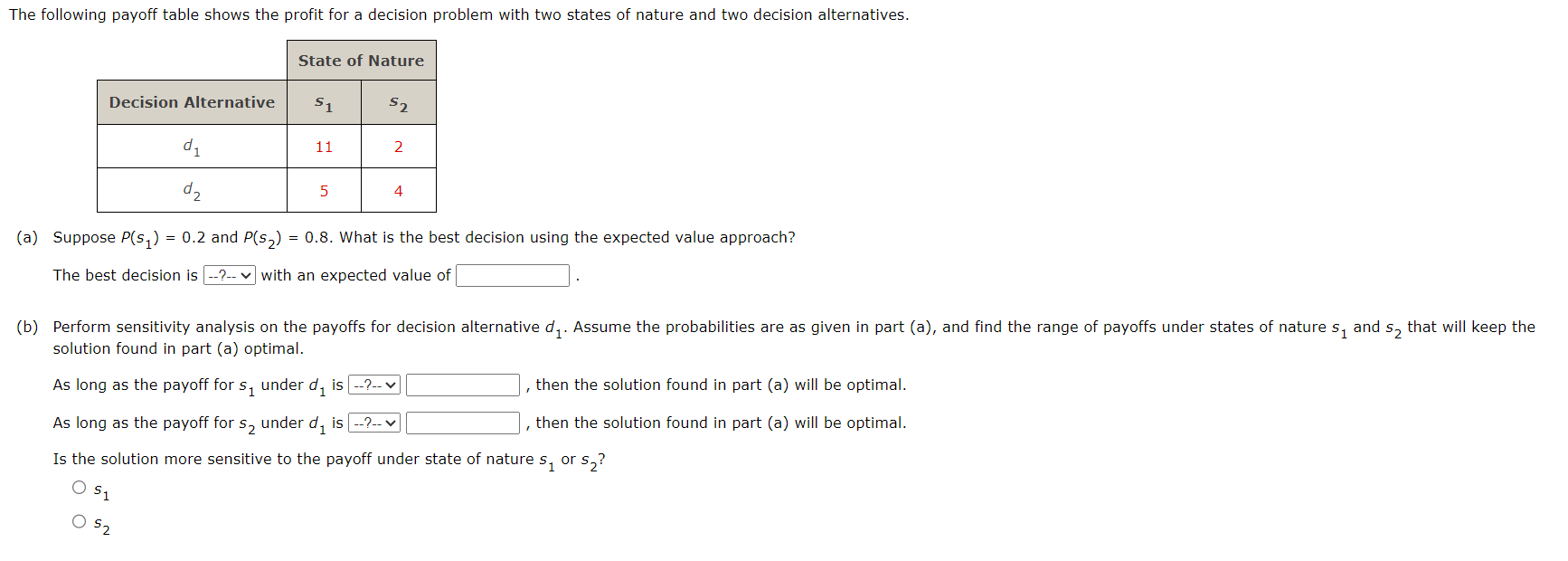Click the payoff cell showing 11

tap(324, 147)
